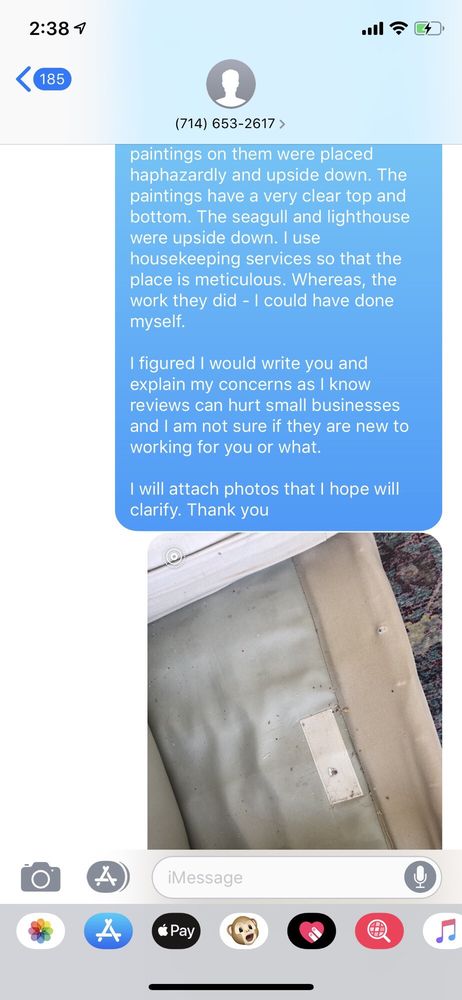The width and height of the screenshot is (462, 1000).
Task: Tap the Live Photo badge on the image
Action: pyautogui.click(x=174, y=557)
